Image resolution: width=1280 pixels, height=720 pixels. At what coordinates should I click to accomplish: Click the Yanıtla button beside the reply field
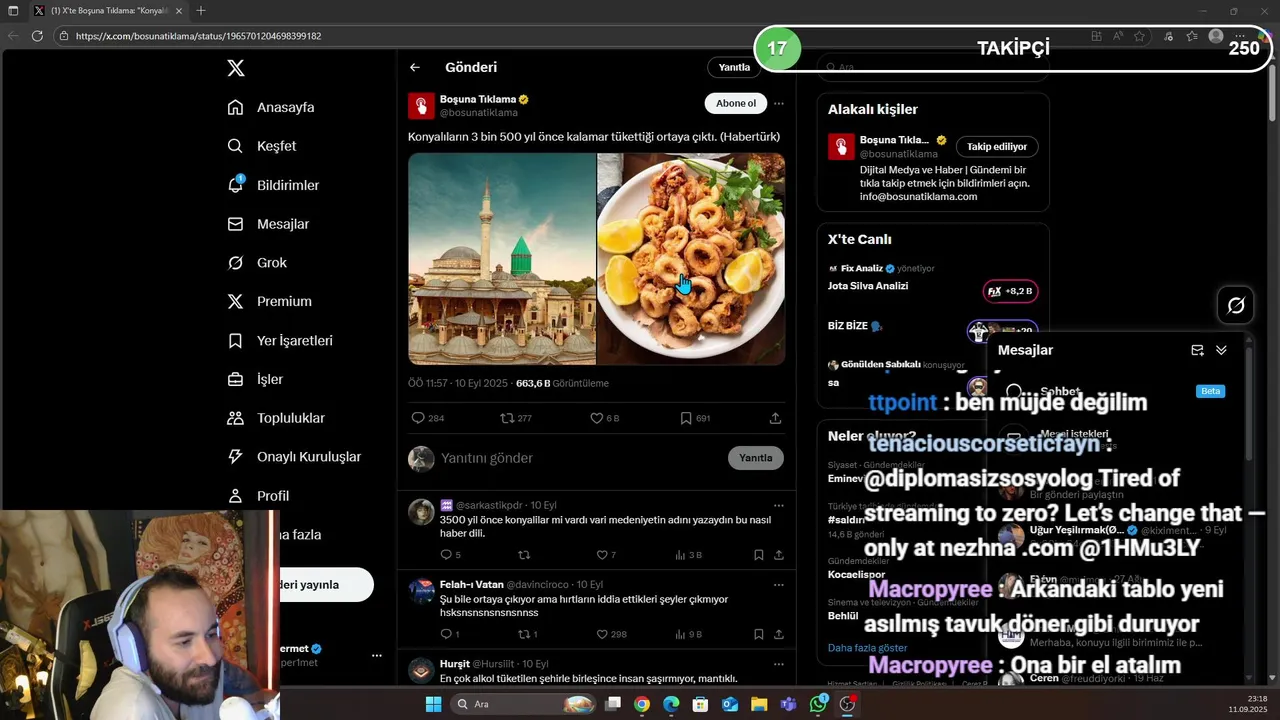pos(756,458)
